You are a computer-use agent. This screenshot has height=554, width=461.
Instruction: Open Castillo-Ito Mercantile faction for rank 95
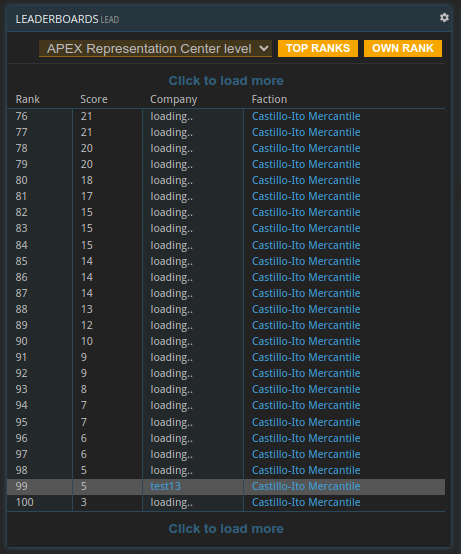click(306, 422)
